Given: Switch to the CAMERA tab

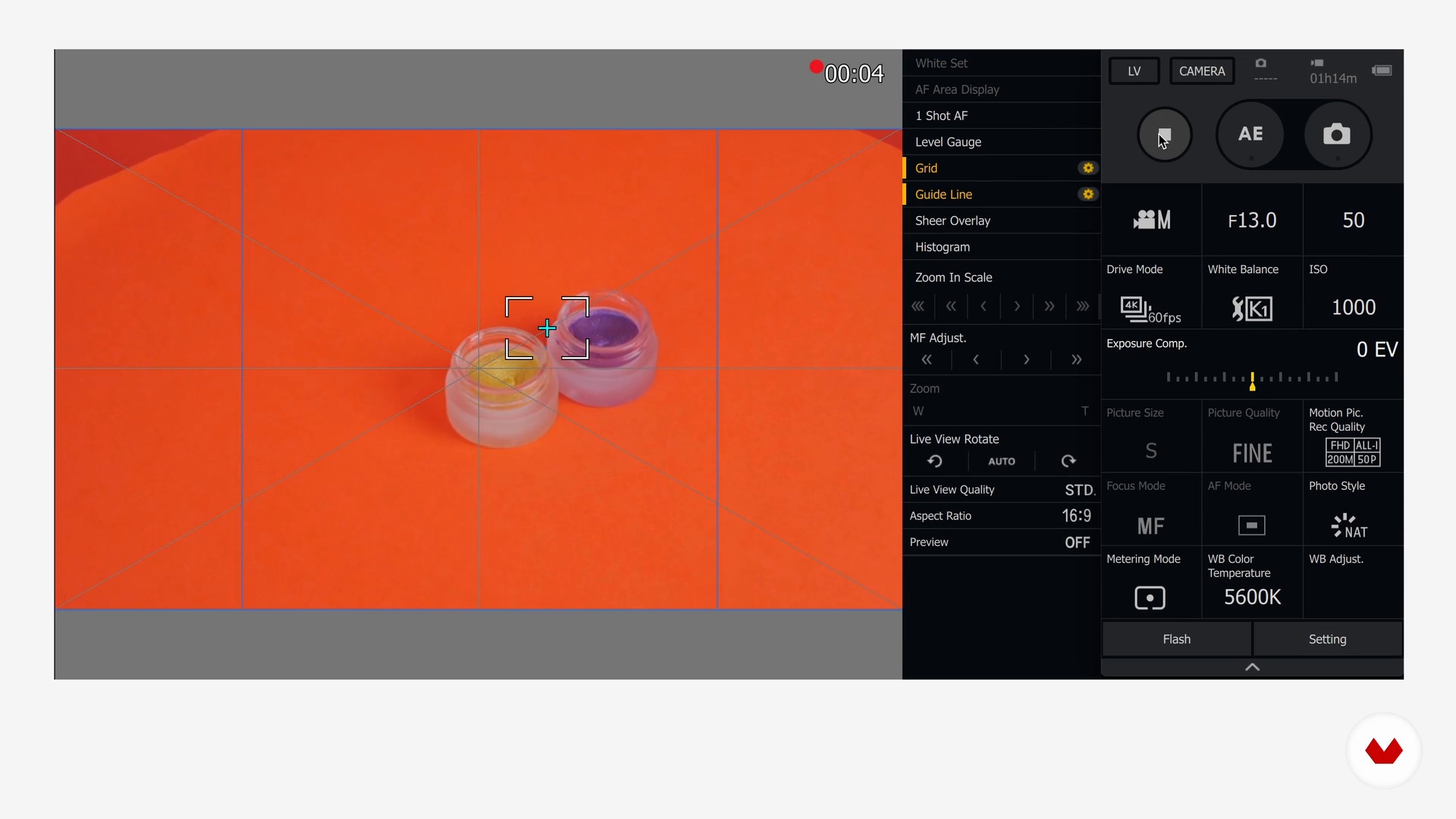Looking at the screenshot, I should click(x=1201, y=71).
